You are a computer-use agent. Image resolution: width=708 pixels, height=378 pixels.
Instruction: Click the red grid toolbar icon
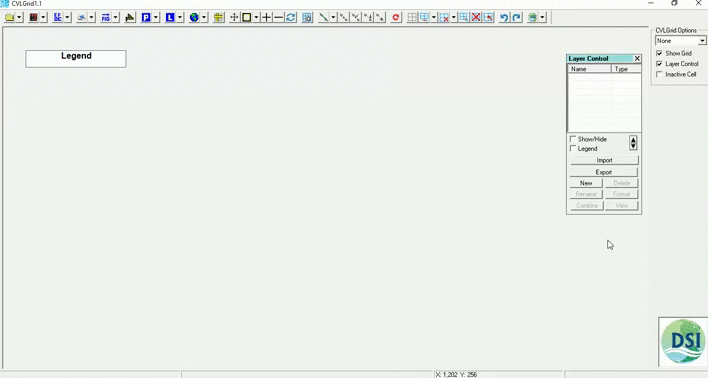(33, 18)
